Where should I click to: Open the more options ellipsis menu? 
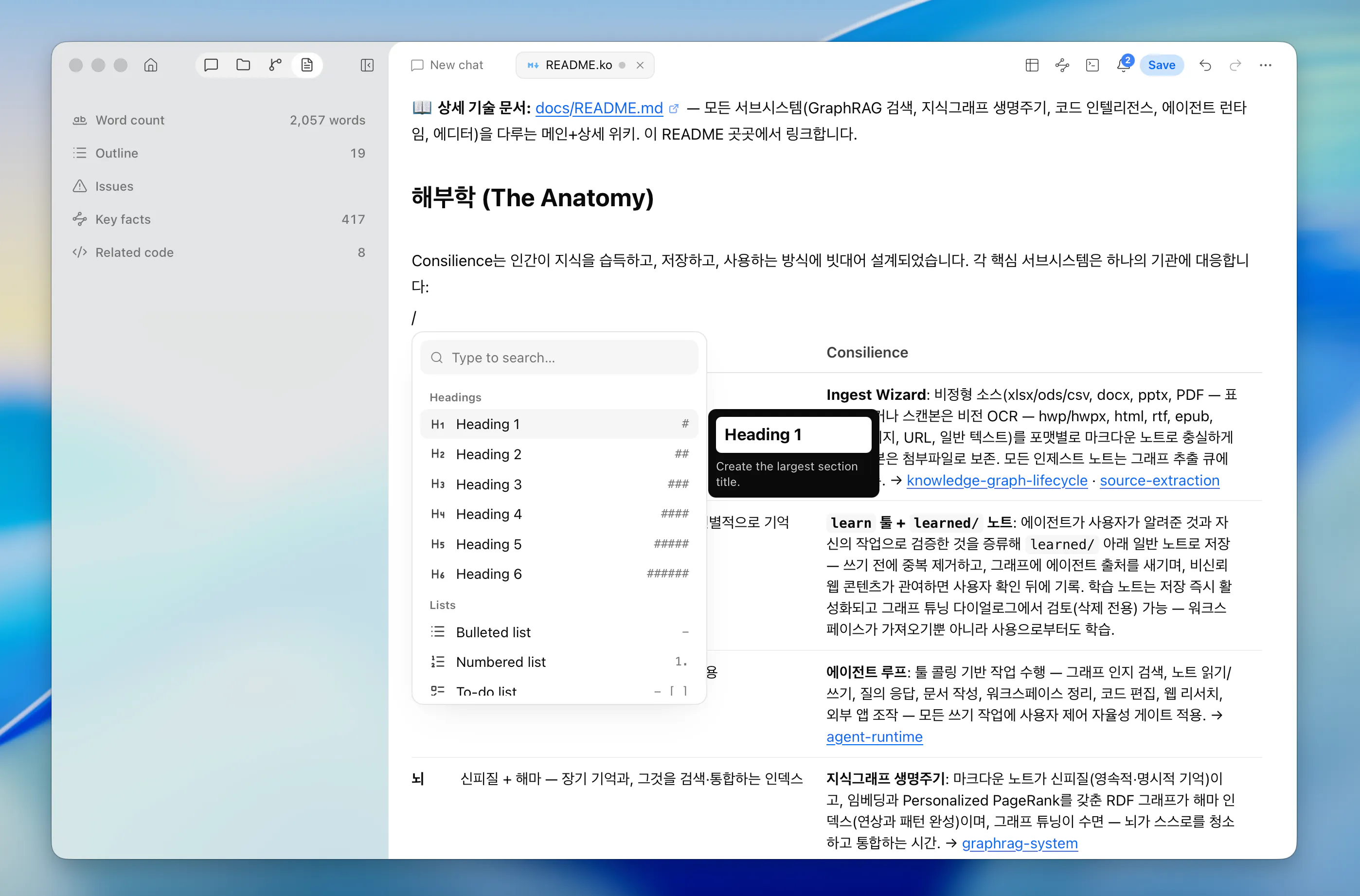[1265, 65]
